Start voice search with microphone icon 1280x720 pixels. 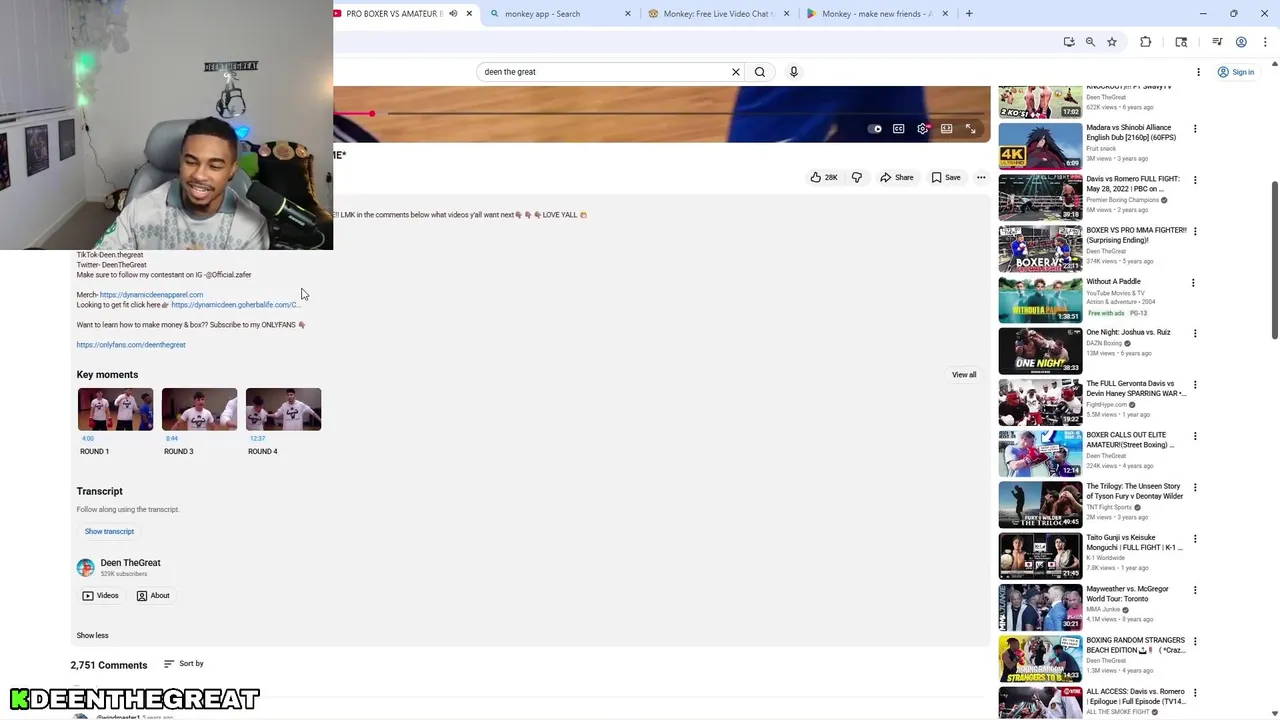[794, 72]
